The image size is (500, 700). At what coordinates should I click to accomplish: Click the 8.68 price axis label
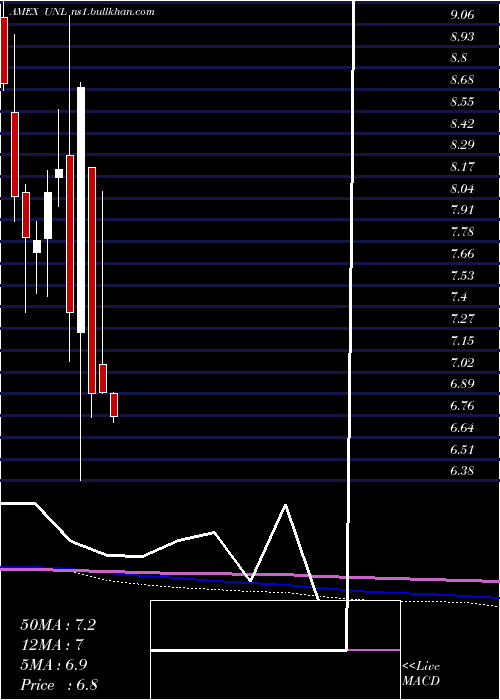click(x=462, y=80)
